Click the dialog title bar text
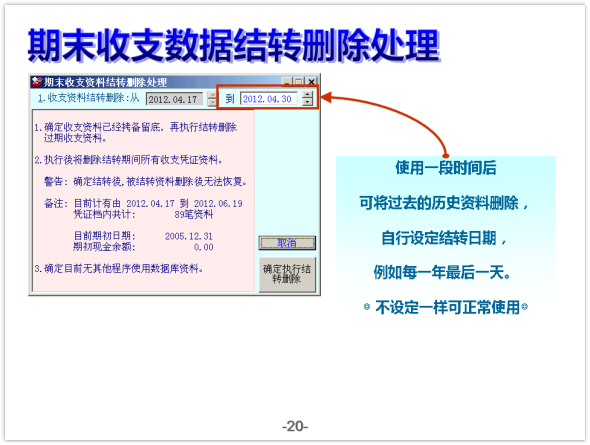Viewport: 590px width, 445px height. pos(106,82)
